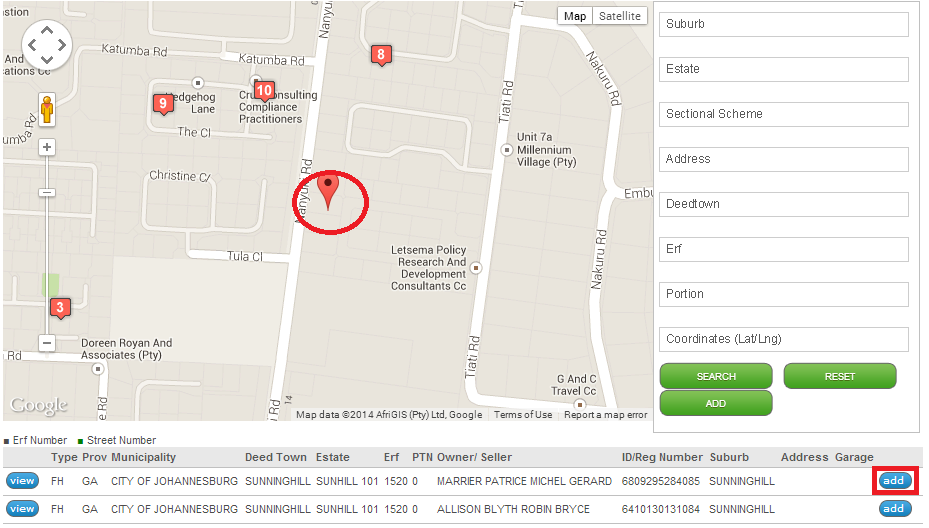Click the green ADD button

pyautogui.click(x=716, y=403)
